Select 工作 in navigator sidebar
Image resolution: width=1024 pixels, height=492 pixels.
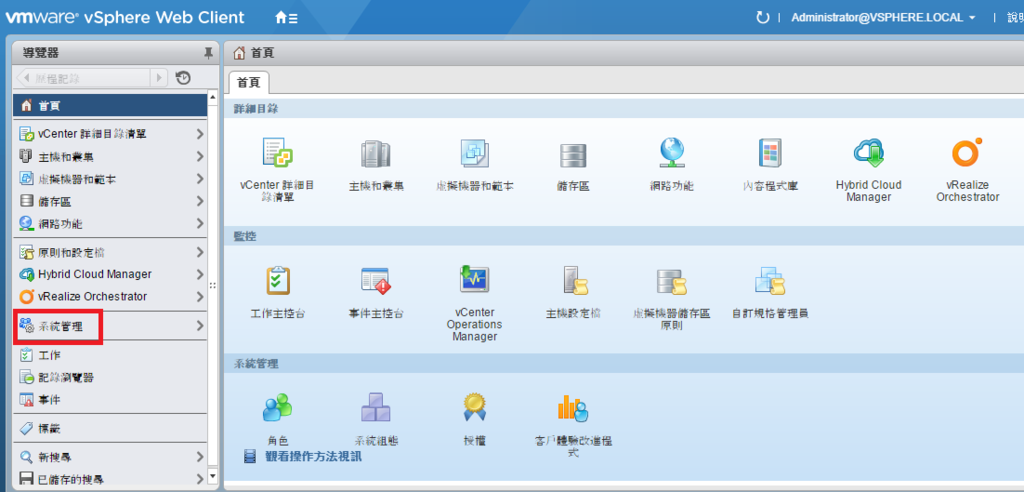[x=110, y=355]
